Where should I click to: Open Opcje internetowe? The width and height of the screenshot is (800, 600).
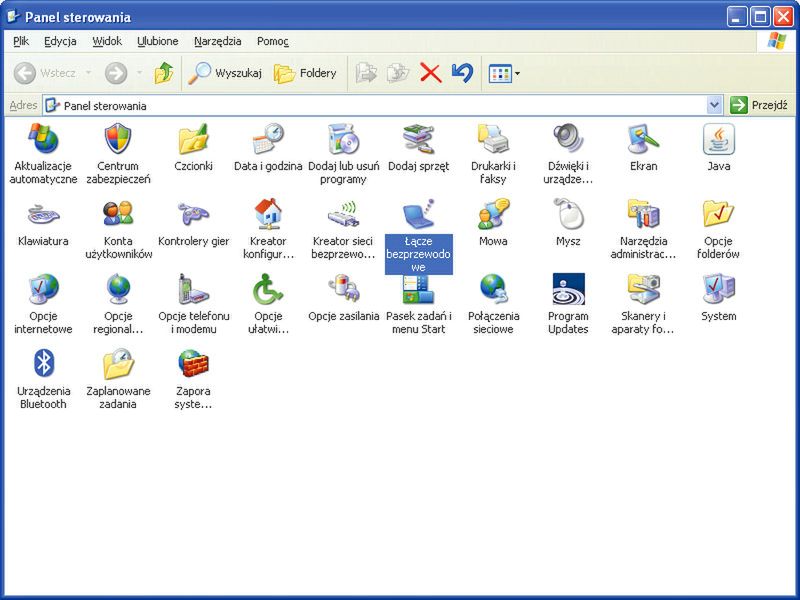point(43,303)
